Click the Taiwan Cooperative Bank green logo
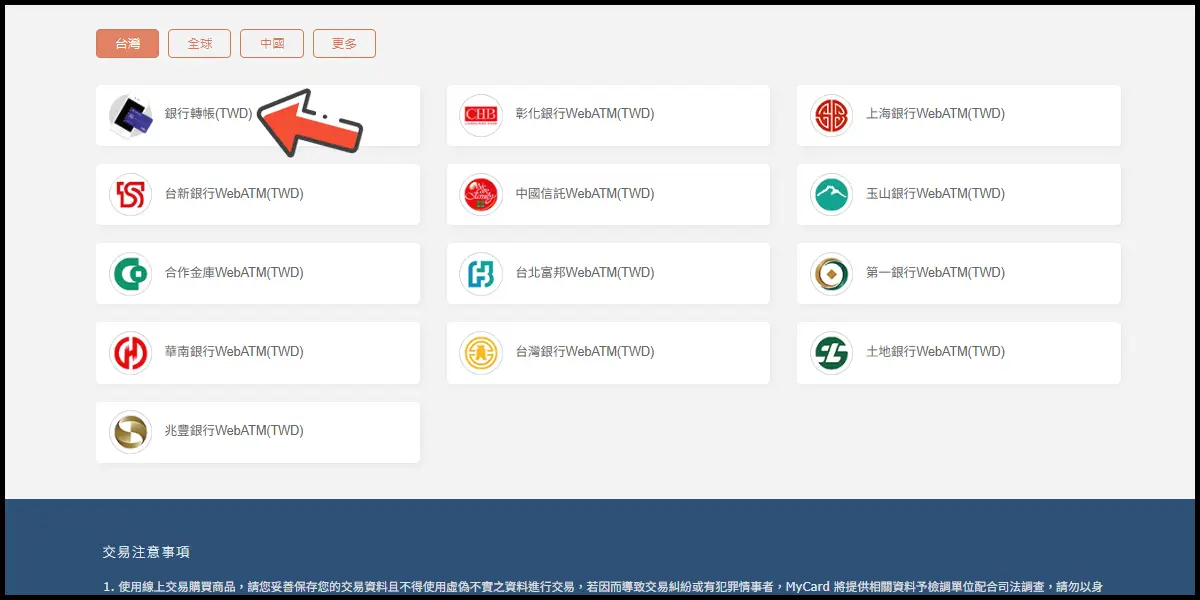Screen dimensions: 1200x600 click(130, 273)
